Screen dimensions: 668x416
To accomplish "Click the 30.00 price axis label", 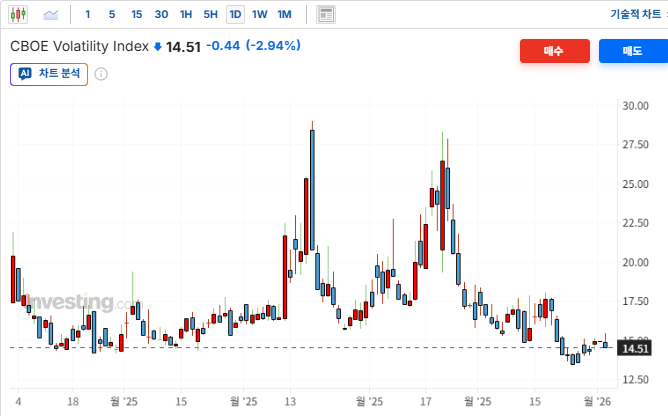I will (x=635, y=106).
